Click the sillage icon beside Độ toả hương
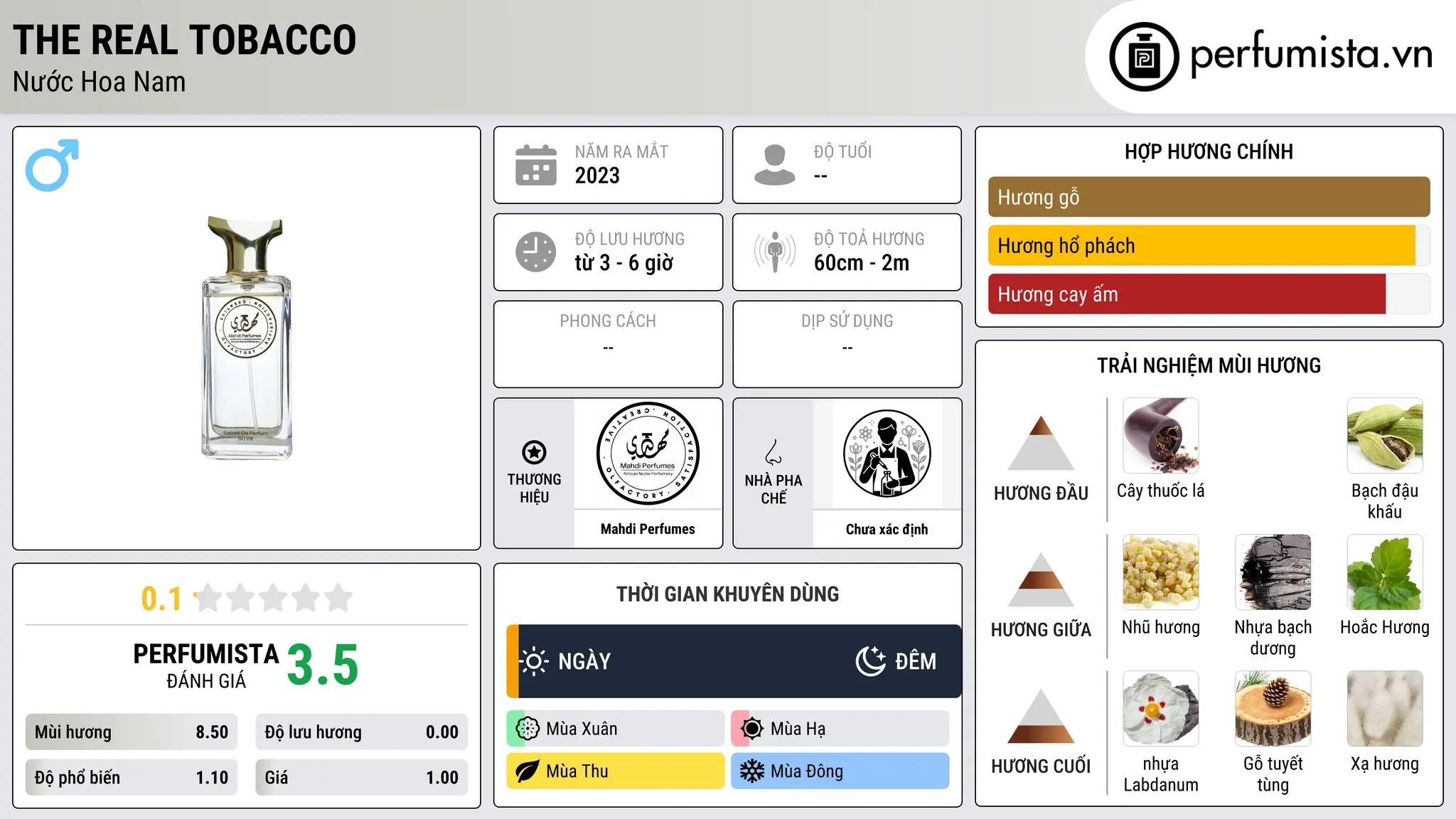1456x819 pixels. (x=774, y=252)
